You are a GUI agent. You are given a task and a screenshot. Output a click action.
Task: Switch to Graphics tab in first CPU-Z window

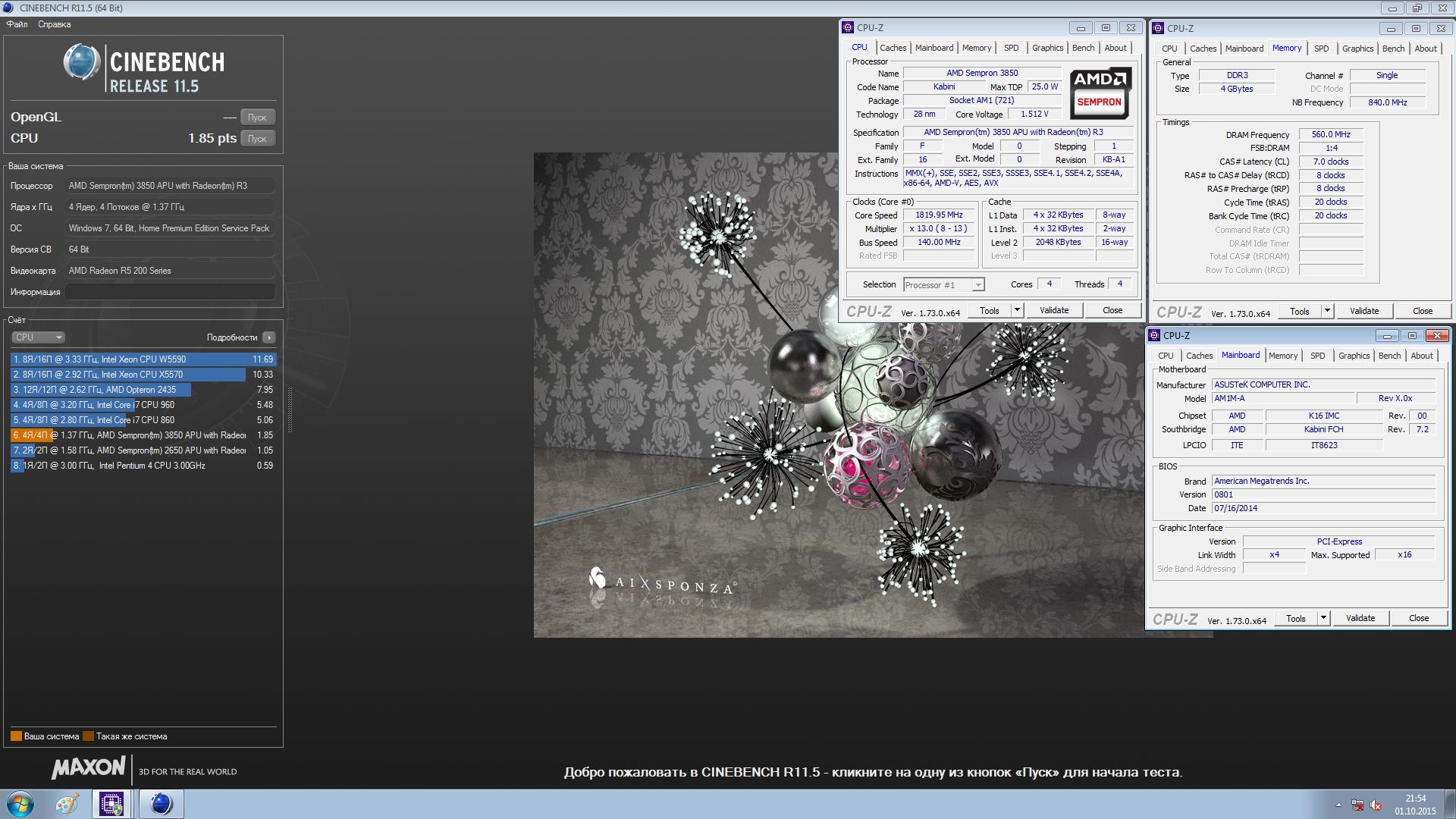1047,48
